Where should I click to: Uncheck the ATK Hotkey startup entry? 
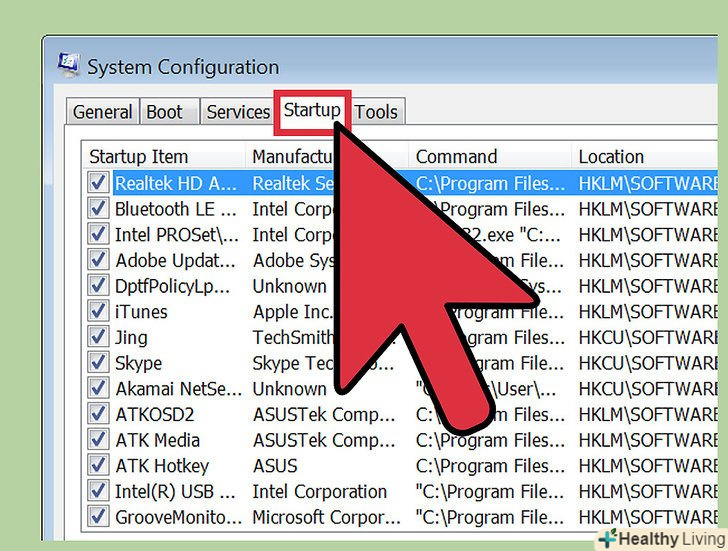(98, 466)
